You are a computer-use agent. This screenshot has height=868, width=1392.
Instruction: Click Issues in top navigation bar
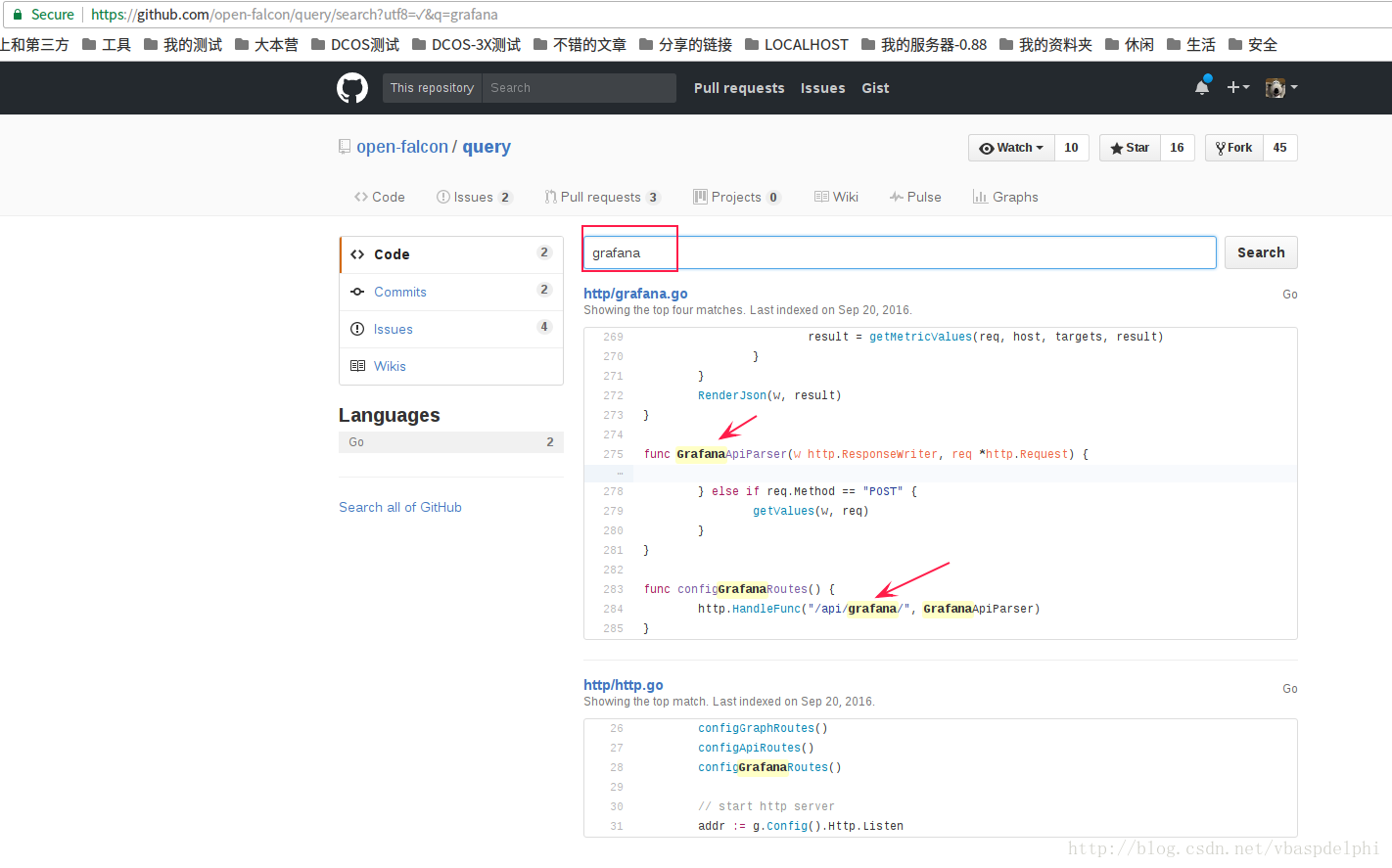point(822,88)
